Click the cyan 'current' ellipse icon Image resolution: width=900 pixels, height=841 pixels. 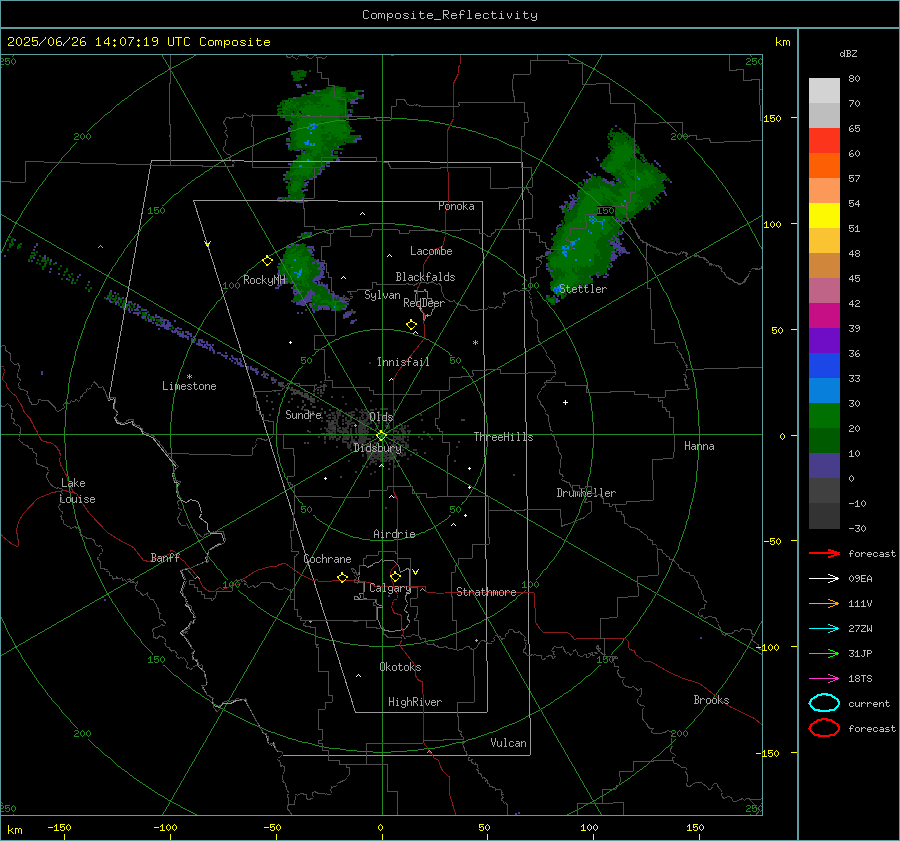point(824,703)
